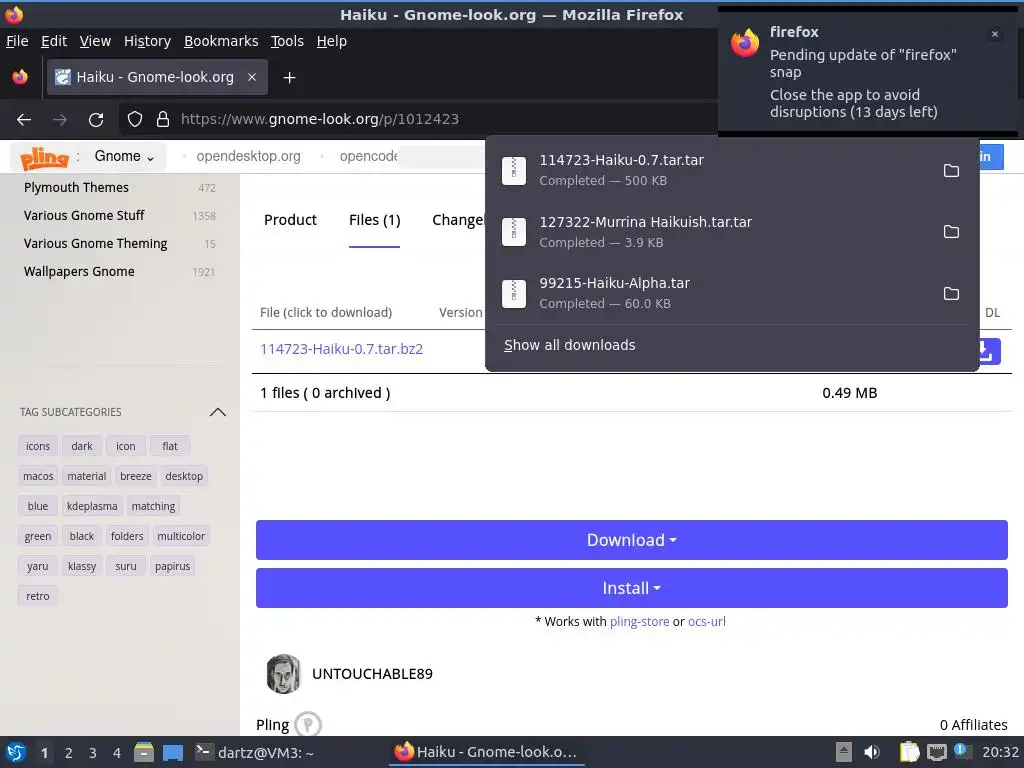The image size is (1024, 768).
Task: Show 114723-Haiku-0.7.tar.tar in folder
Action: pyautogui.click(x=951, y=170)
